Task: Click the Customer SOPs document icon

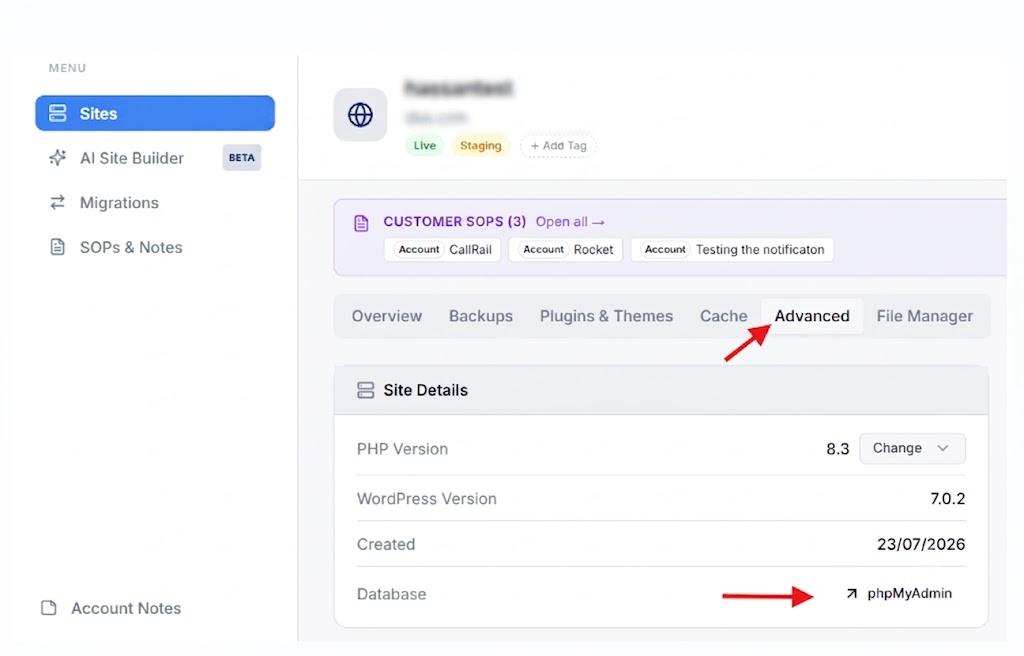Action: (x=361, y=223)
